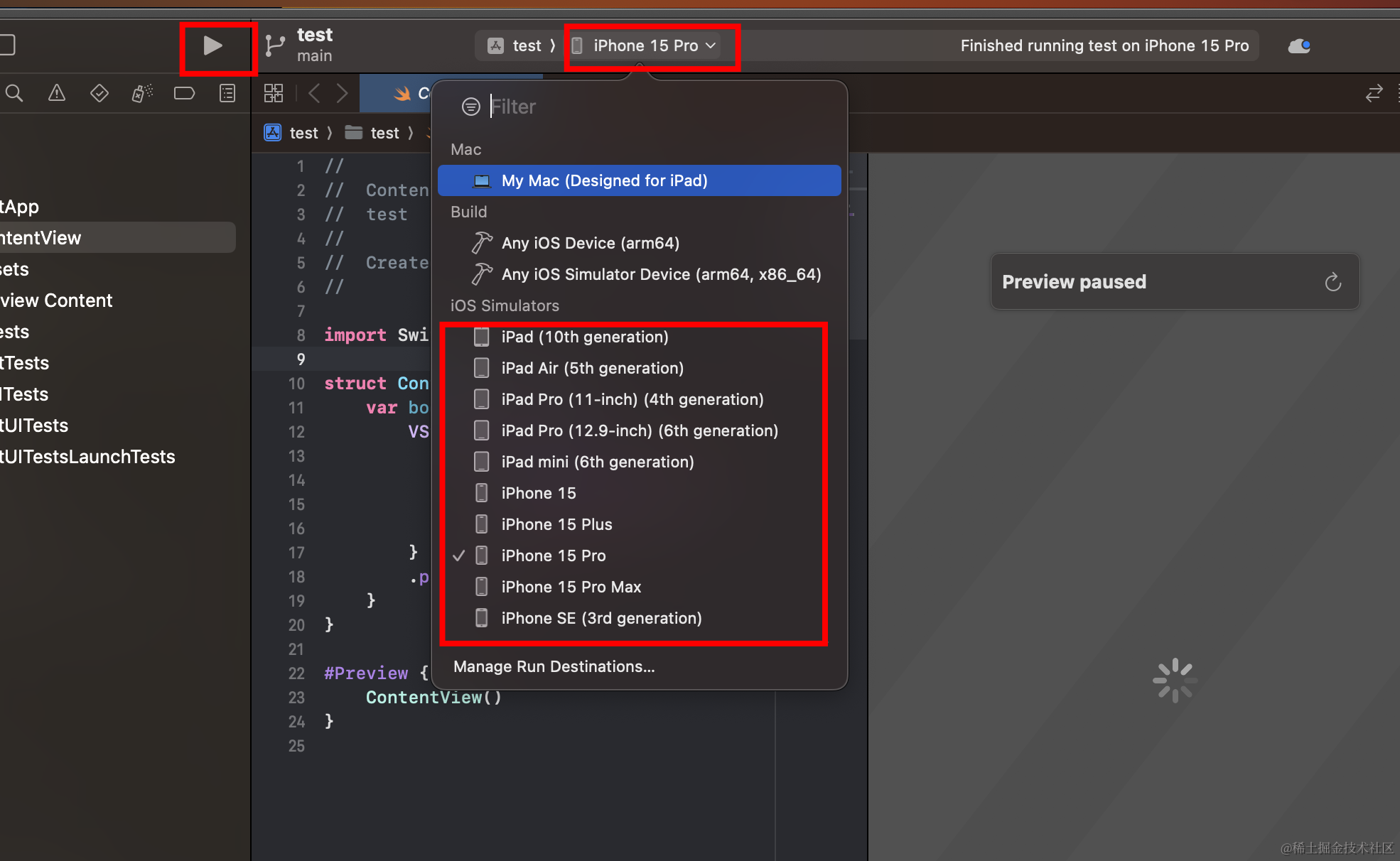Open the search navigator magnifier icon

14,93
